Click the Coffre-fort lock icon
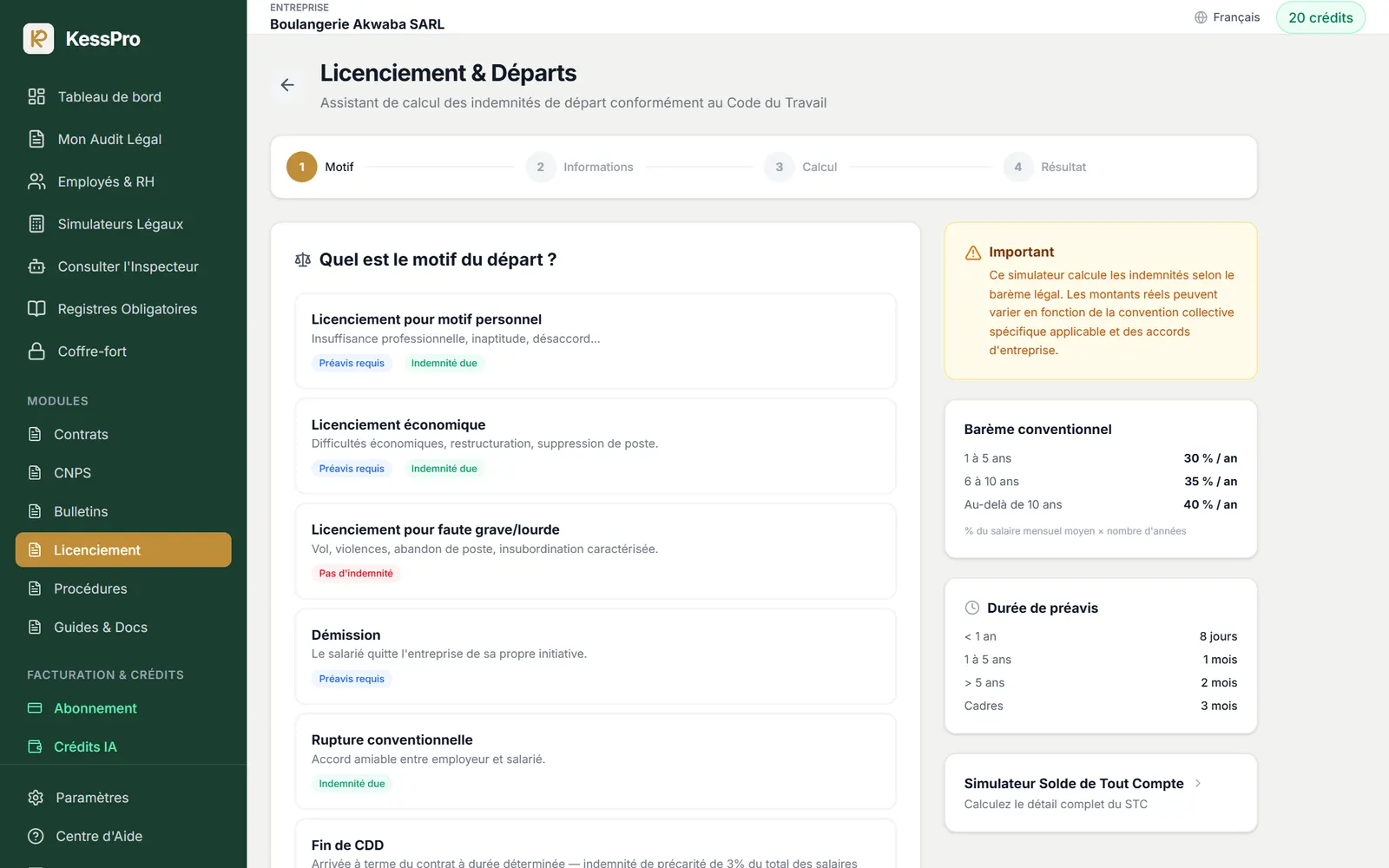 (36, 352)
